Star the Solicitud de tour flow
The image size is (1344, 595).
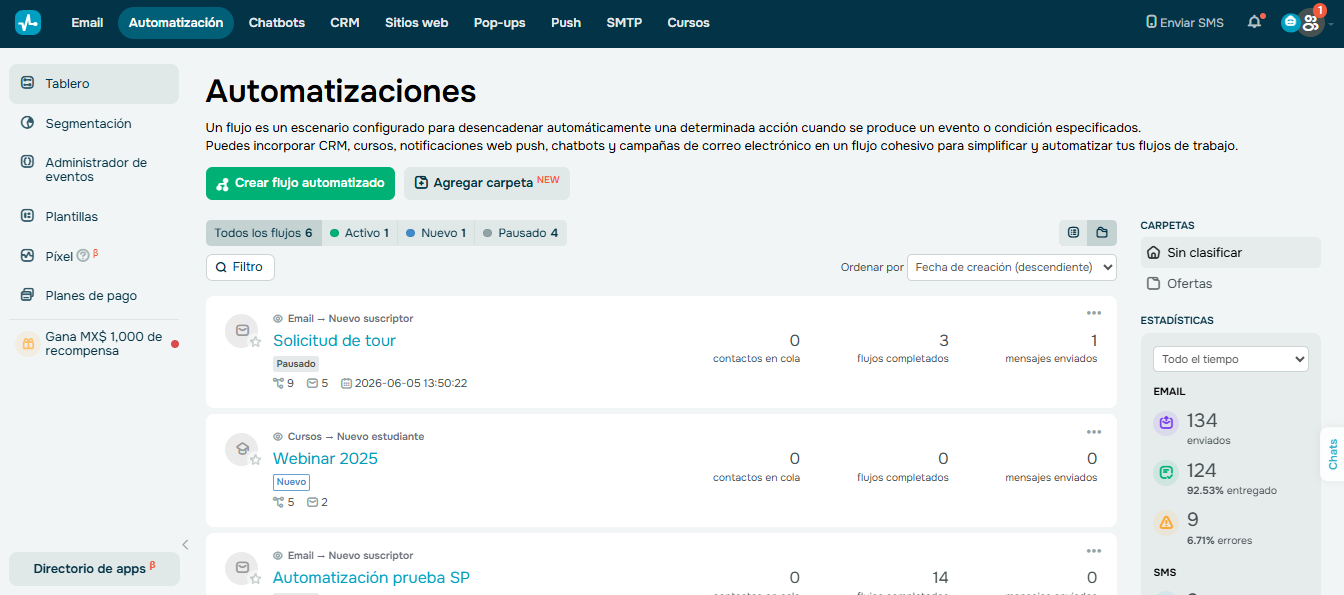(255, 342)
